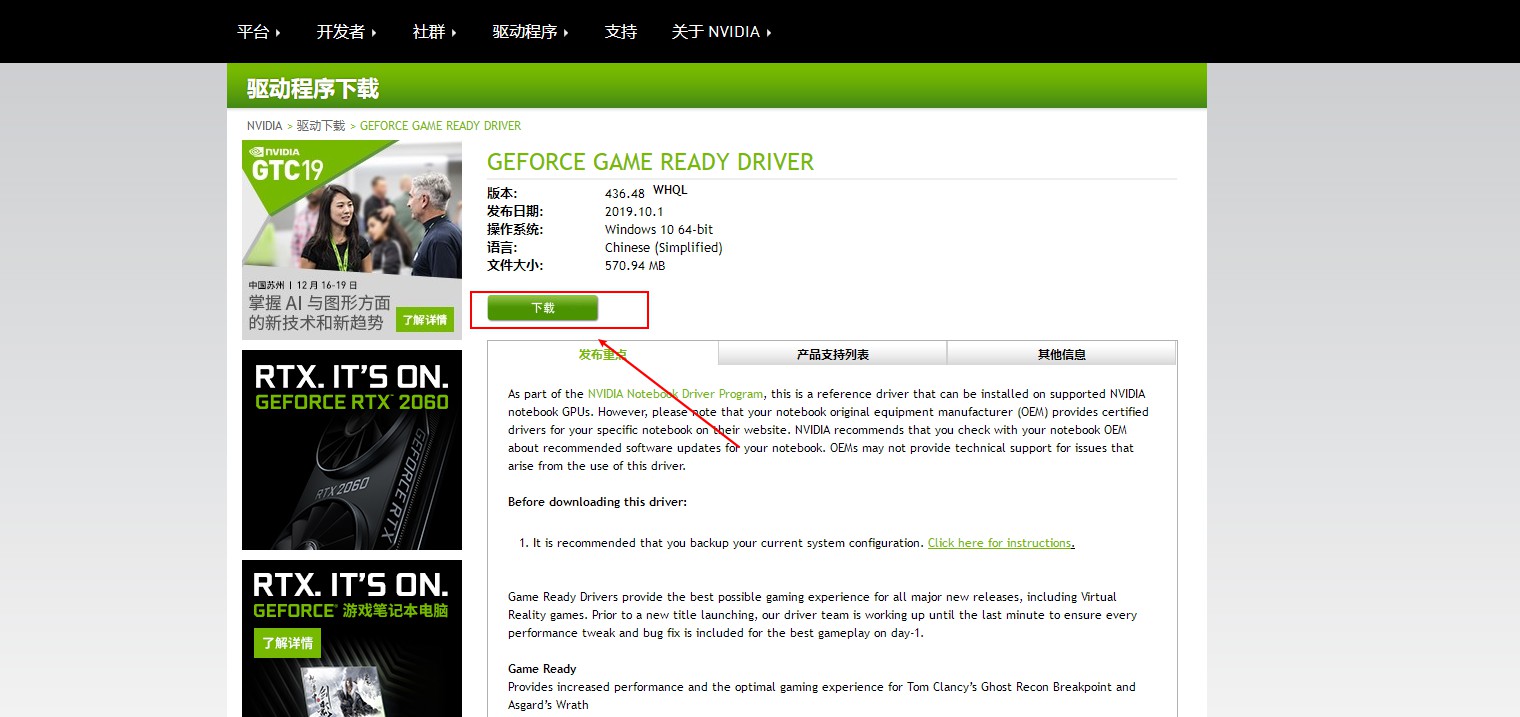Click the bold Game Ready subheading
The width and height of the screenshot is (1520, 717).
tap(542, 669)
